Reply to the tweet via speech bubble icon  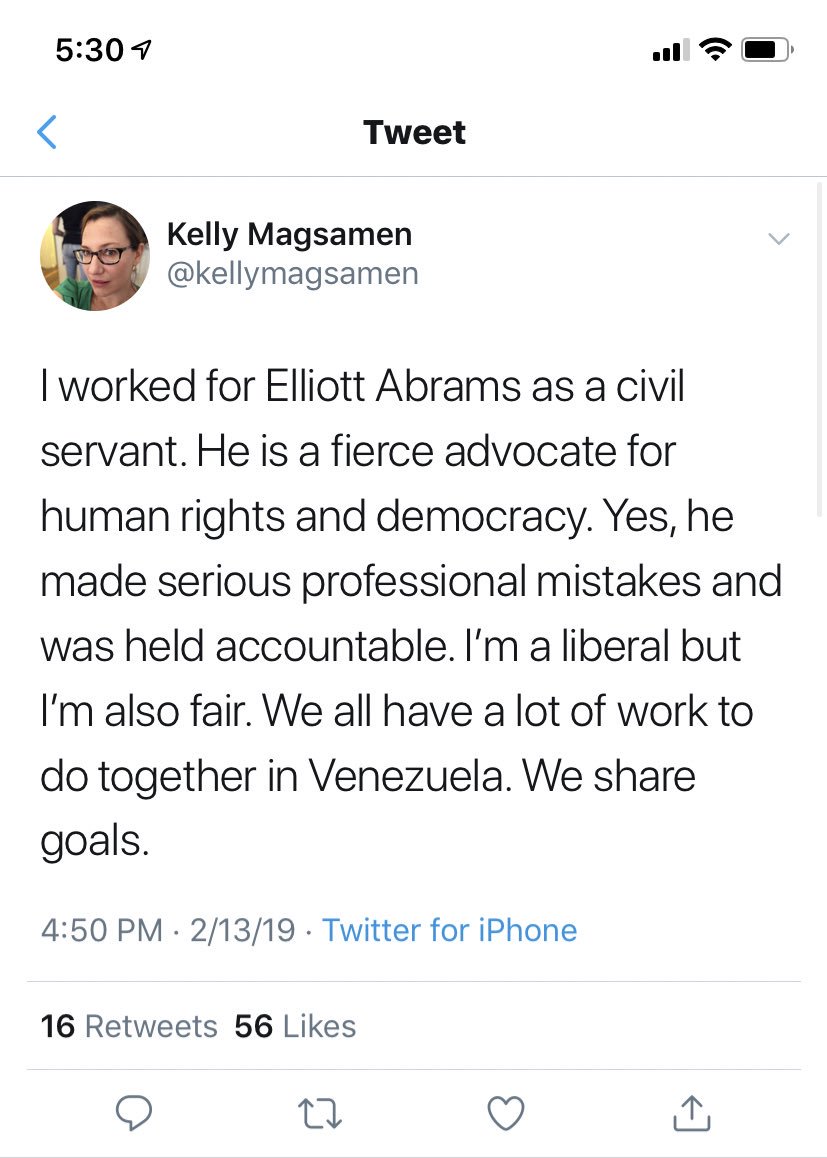coord(134,1112)
